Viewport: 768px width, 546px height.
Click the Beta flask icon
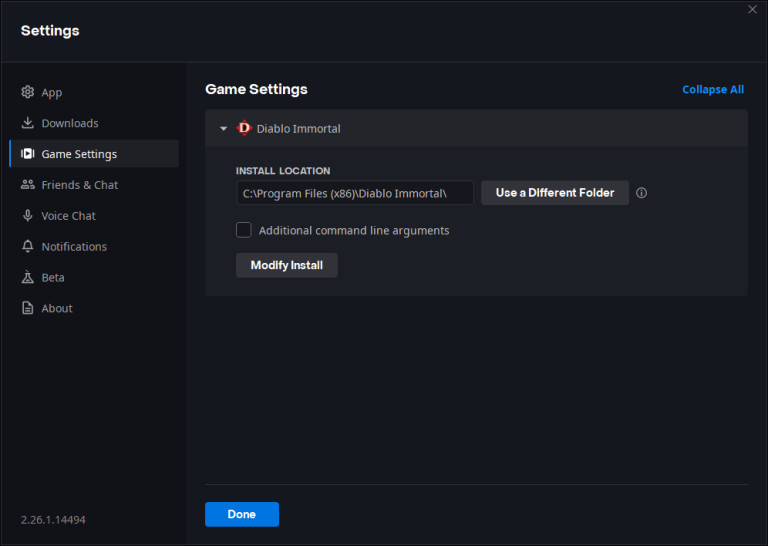[28, 278]
